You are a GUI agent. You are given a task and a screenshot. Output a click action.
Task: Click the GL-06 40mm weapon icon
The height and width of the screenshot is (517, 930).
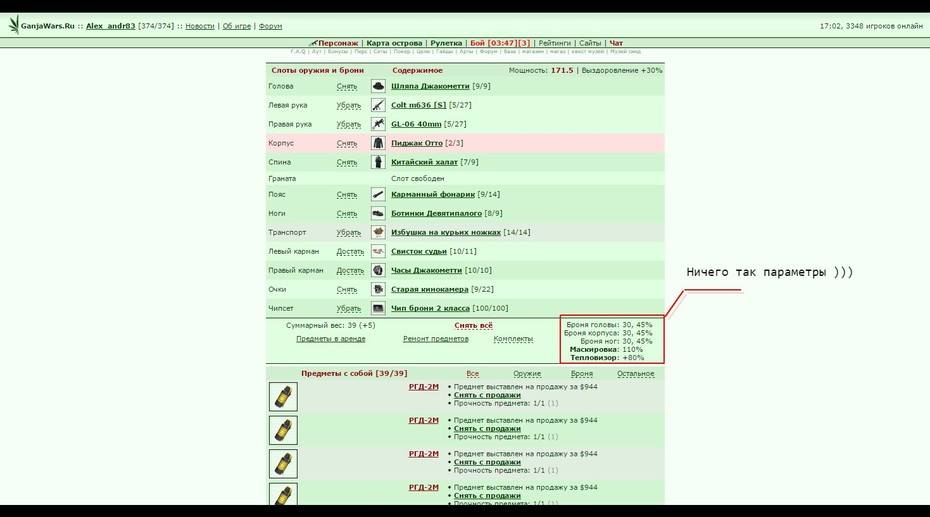point(378,124)
